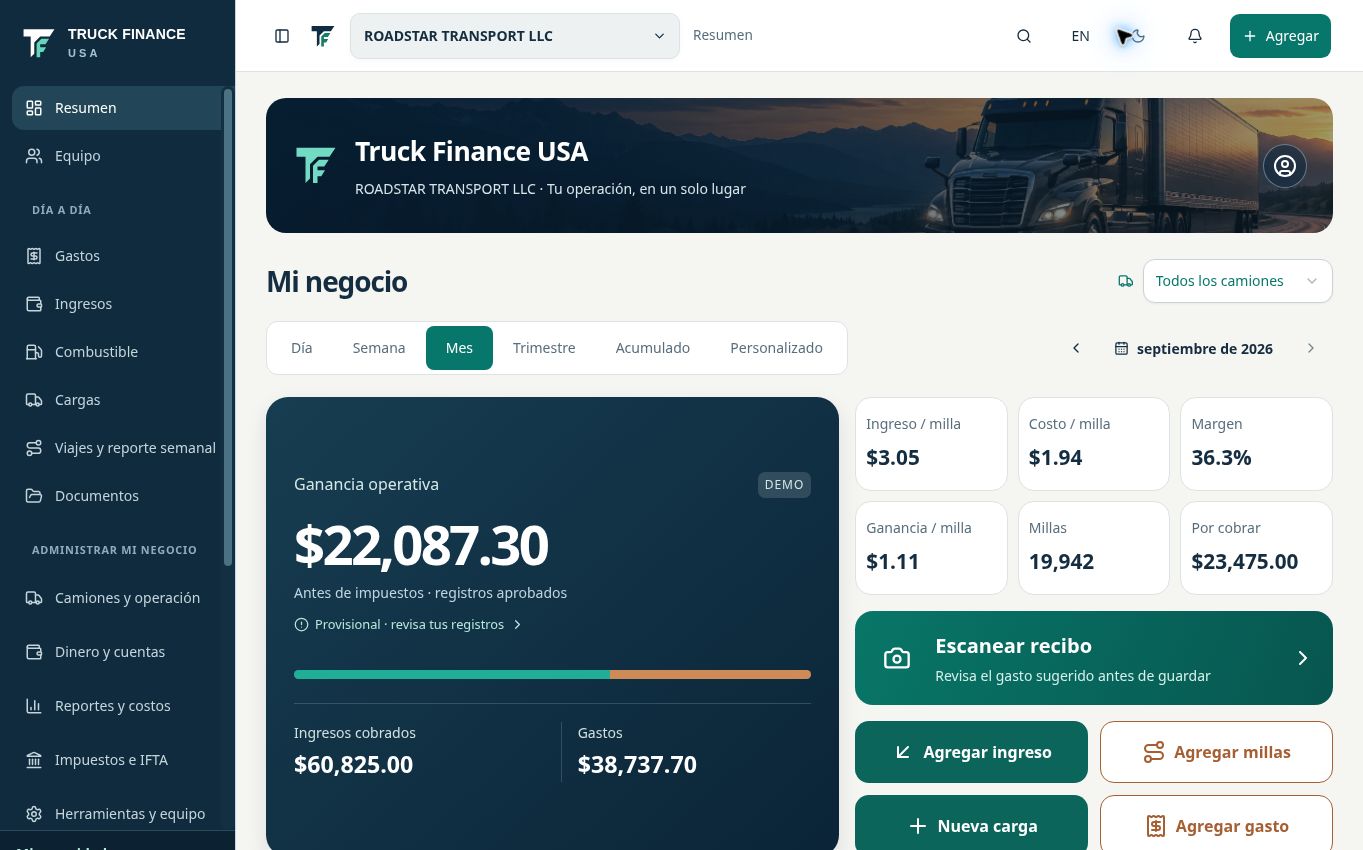Open ROADSTAR TRANSPORT LLC company dropdown

pos(514,36)
